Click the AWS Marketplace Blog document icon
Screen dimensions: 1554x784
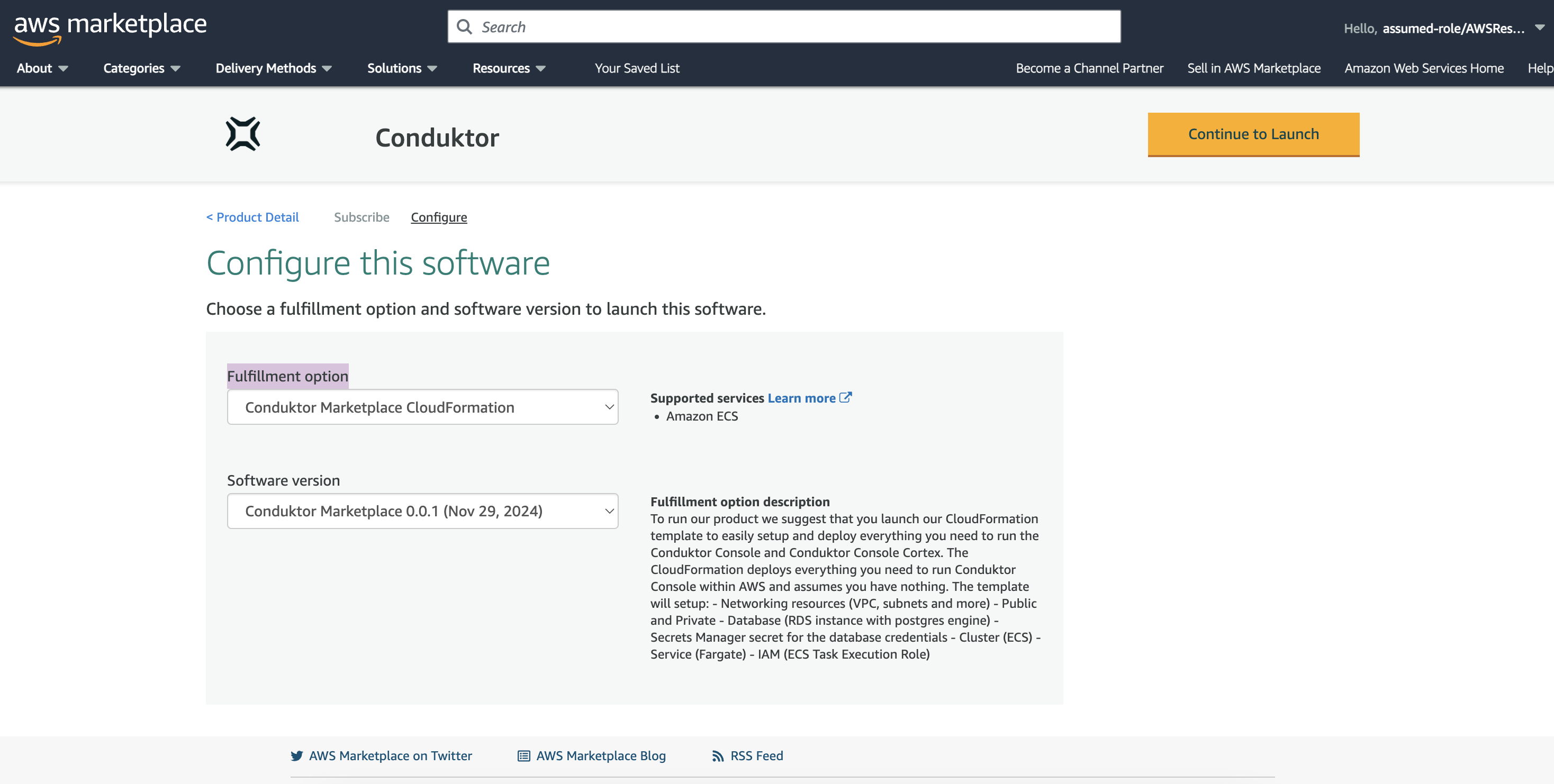pos(521,755)
